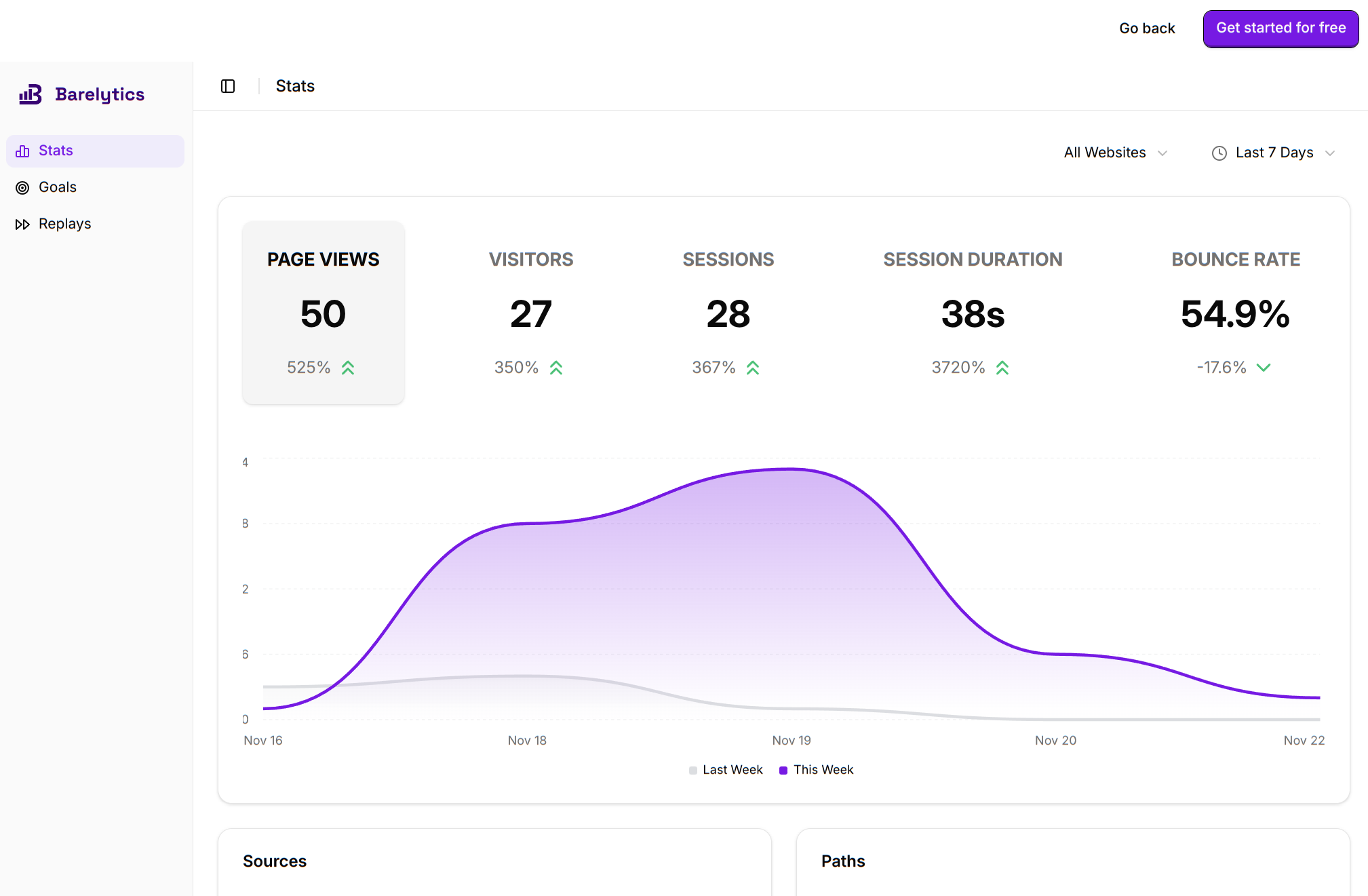Select the Session Duration metric card

[x=972, y=312]
